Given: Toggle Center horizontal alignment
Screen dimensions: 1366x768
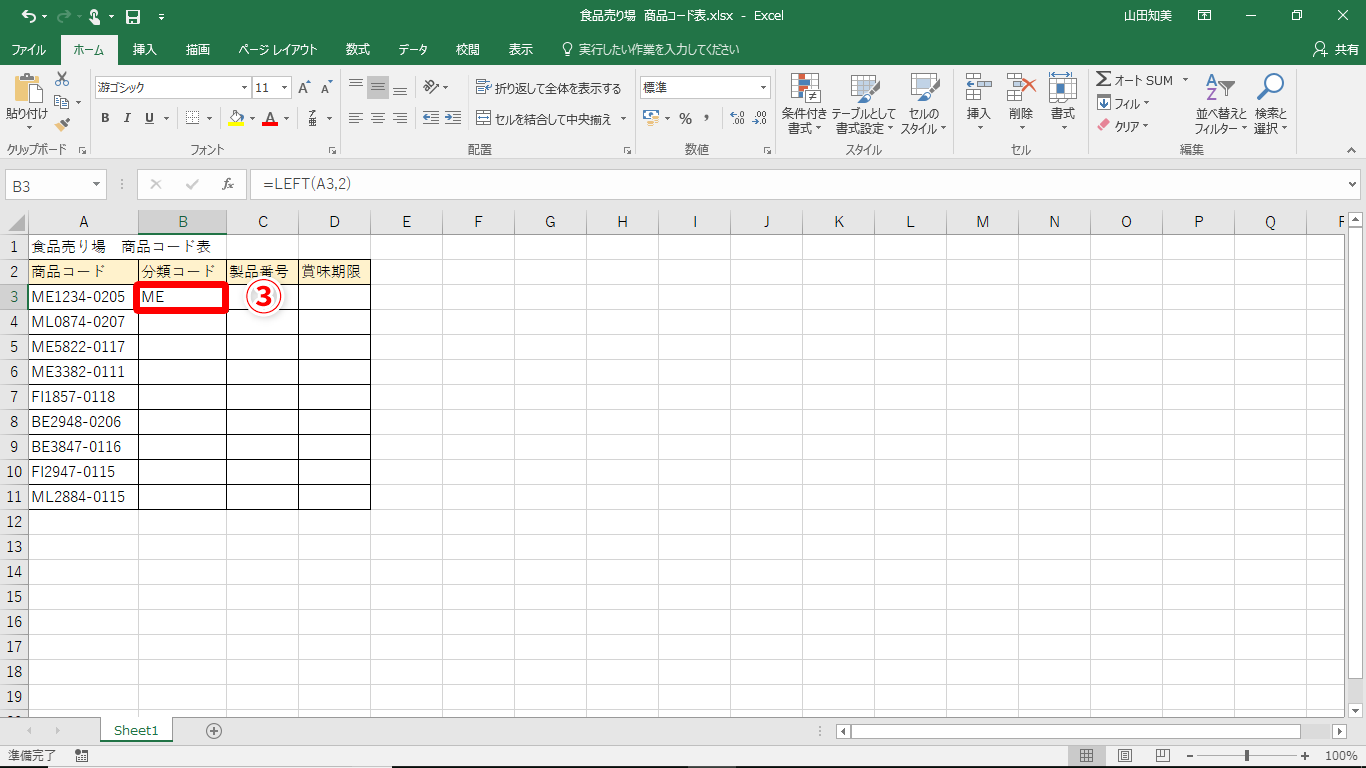Looking at the screenshot, I should [377, 118].
